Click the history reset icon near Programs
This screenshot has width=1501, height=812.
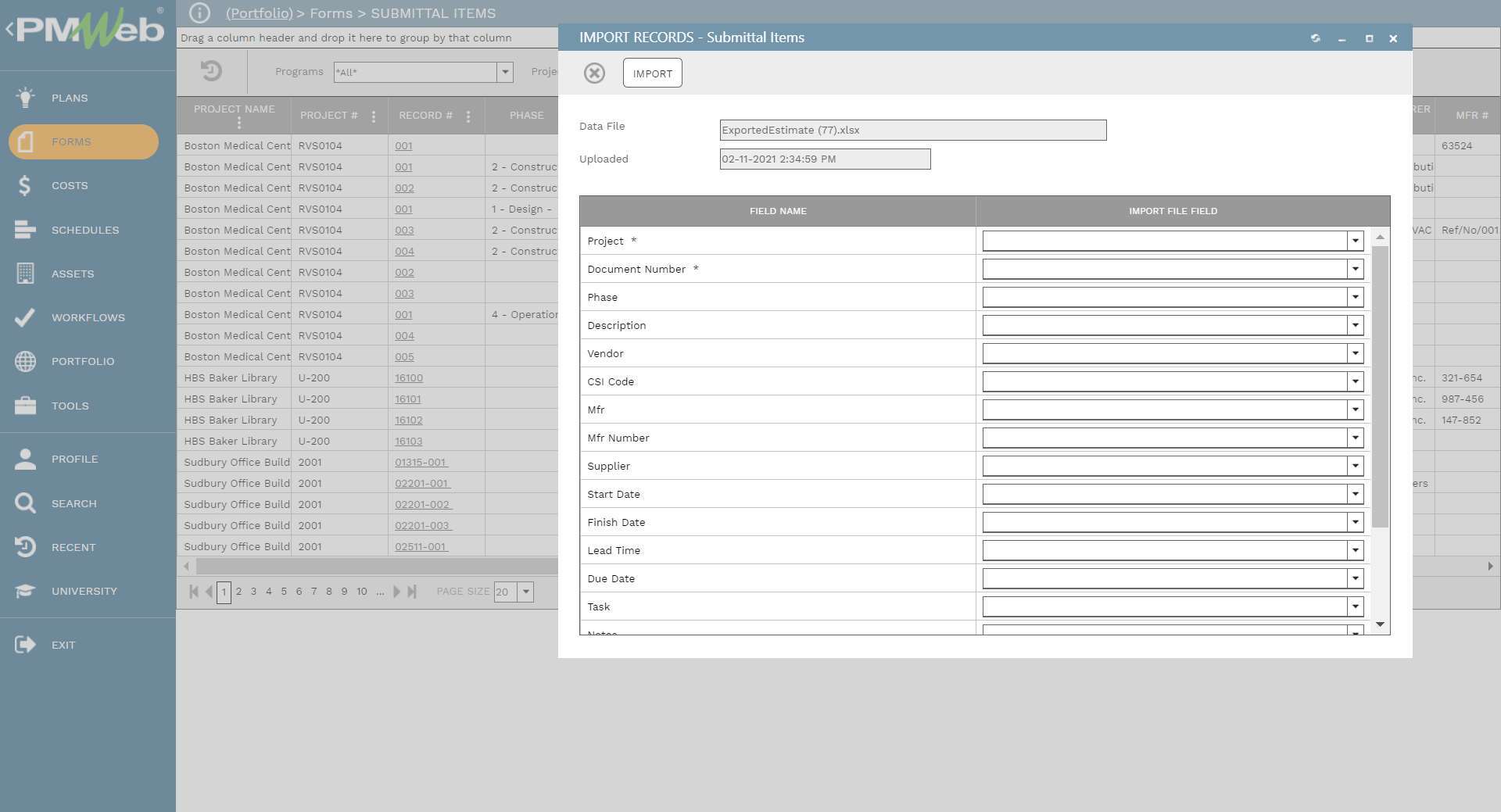211,71
